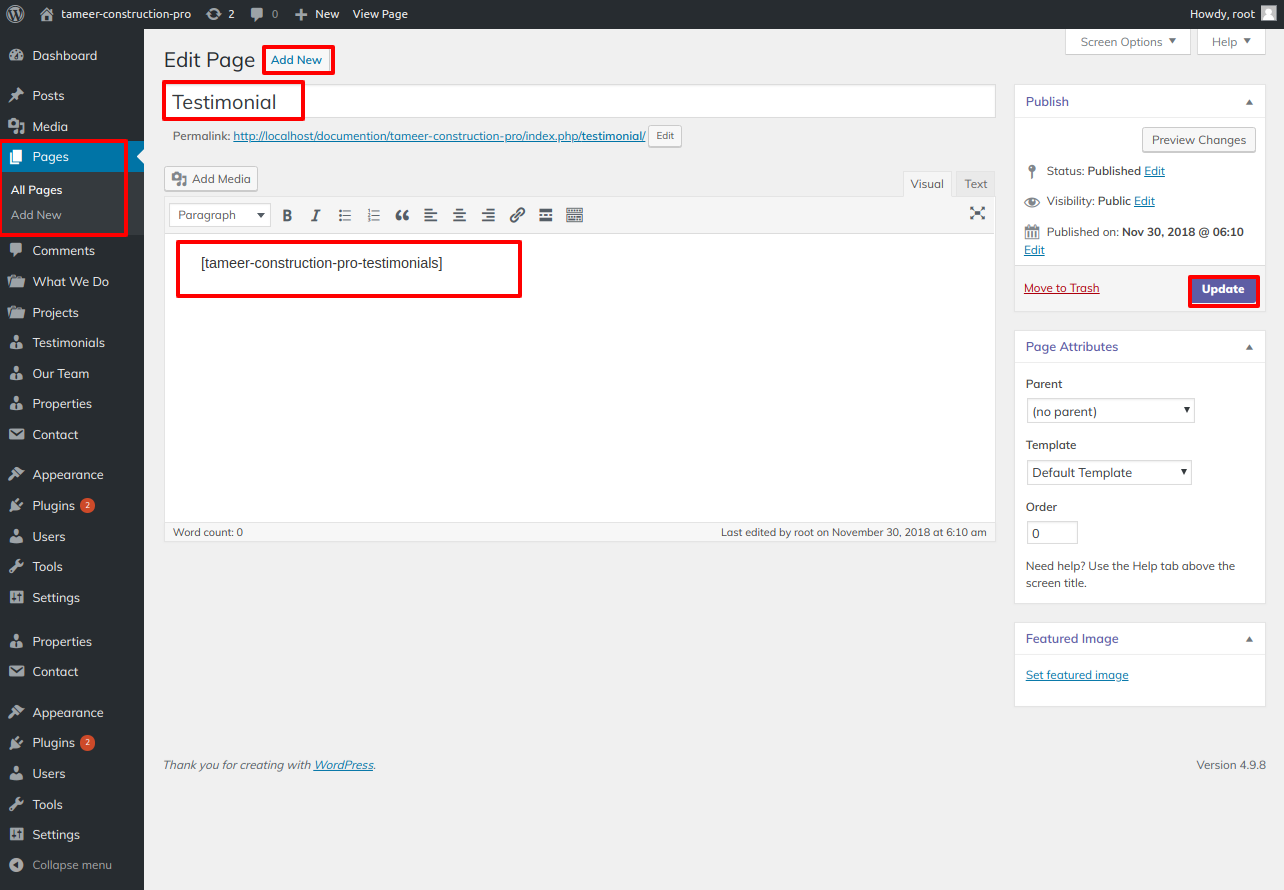Screen dimensions: 1284x890
Task: Move this page to Trash
Action: pos(1061,288)
